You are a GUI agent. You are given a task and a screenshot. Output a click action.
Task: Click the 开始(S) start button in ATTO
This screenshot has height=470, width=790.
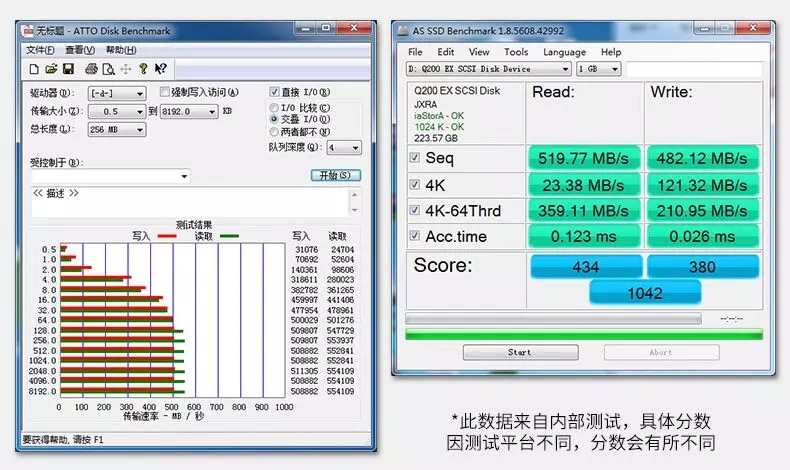click(x=336, y=175)
